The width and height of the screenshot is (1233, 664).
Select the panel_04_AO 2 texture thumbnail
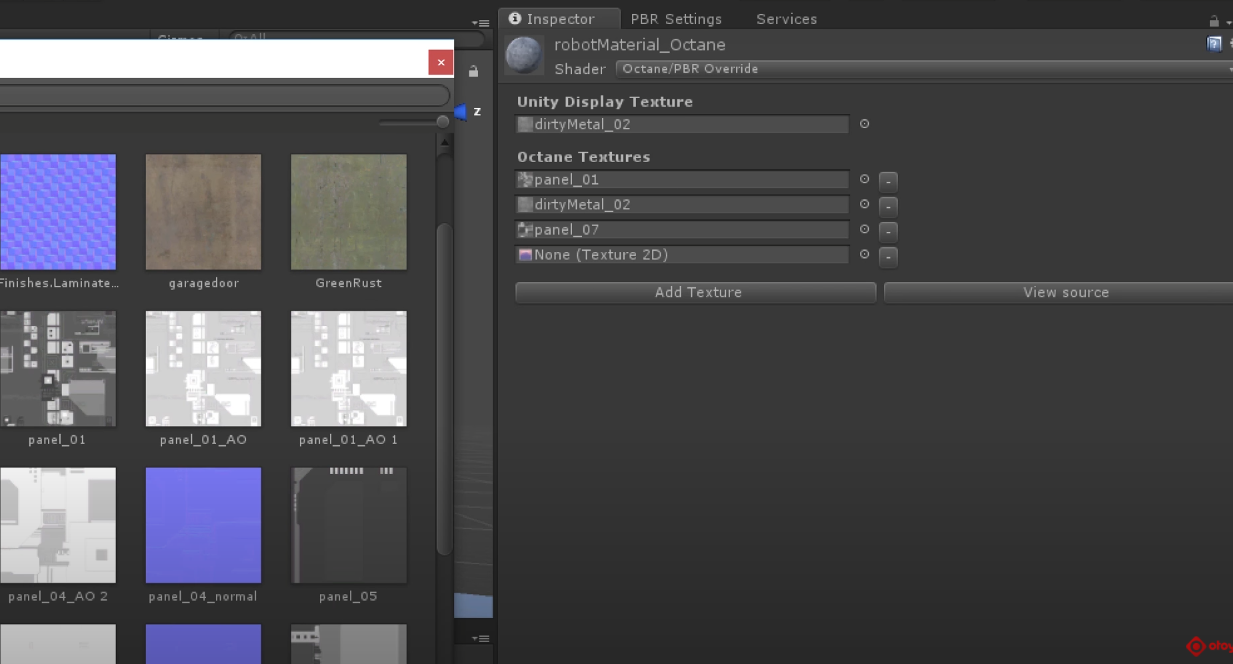[x=58, y=526]
